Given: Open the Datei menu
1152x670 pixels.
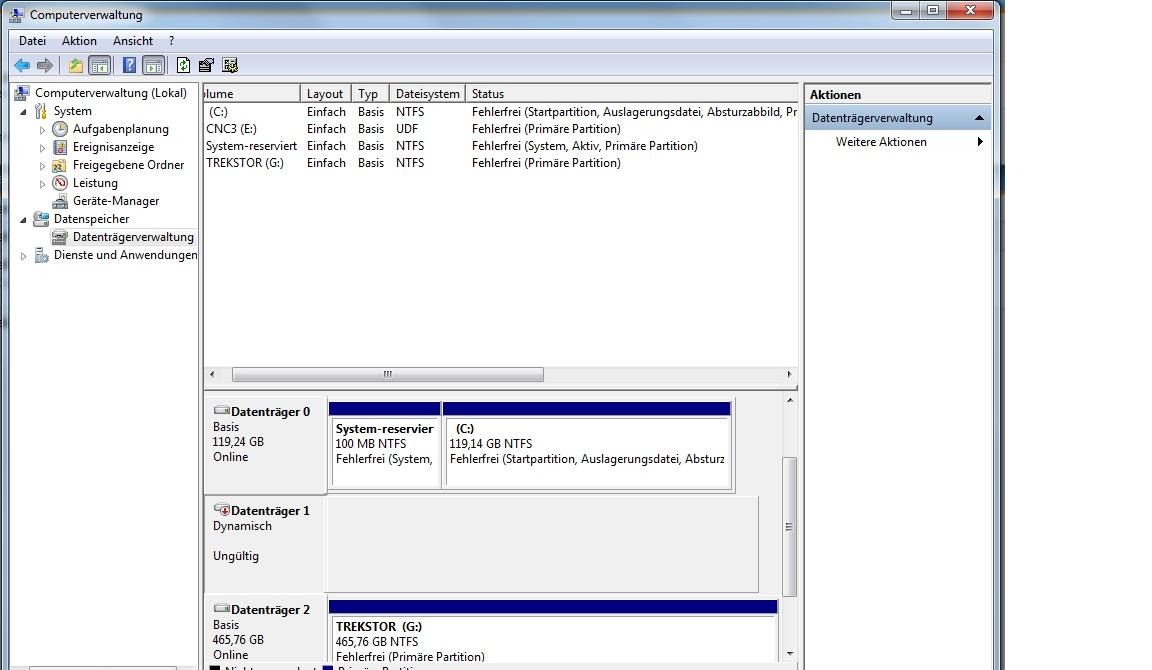Looking at the screenshot, I should tap(32, 41).
